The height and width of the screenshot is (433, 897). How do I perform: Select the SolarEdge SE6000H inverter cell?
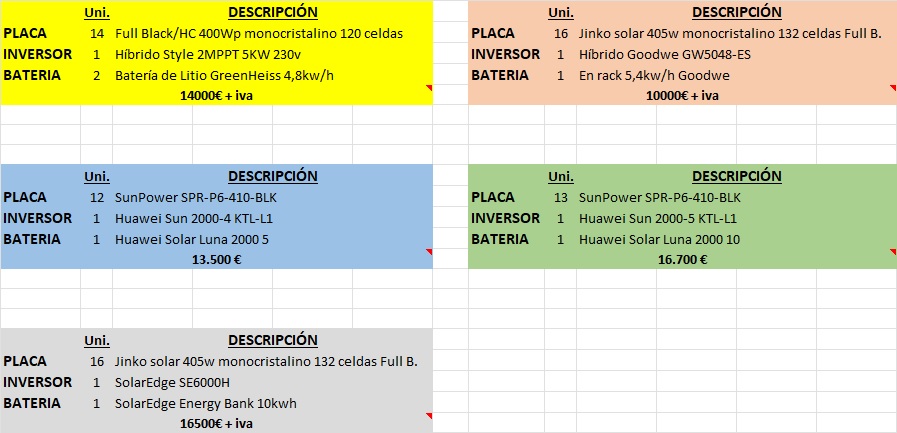(x=172, y=382)
